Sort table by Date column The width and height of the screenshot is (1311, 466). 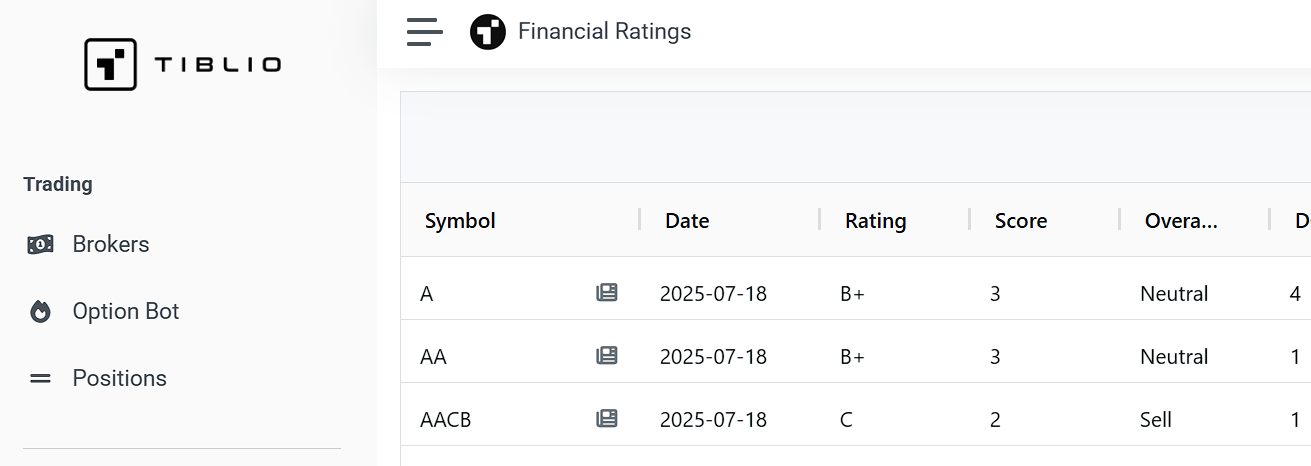pos(687,221)
